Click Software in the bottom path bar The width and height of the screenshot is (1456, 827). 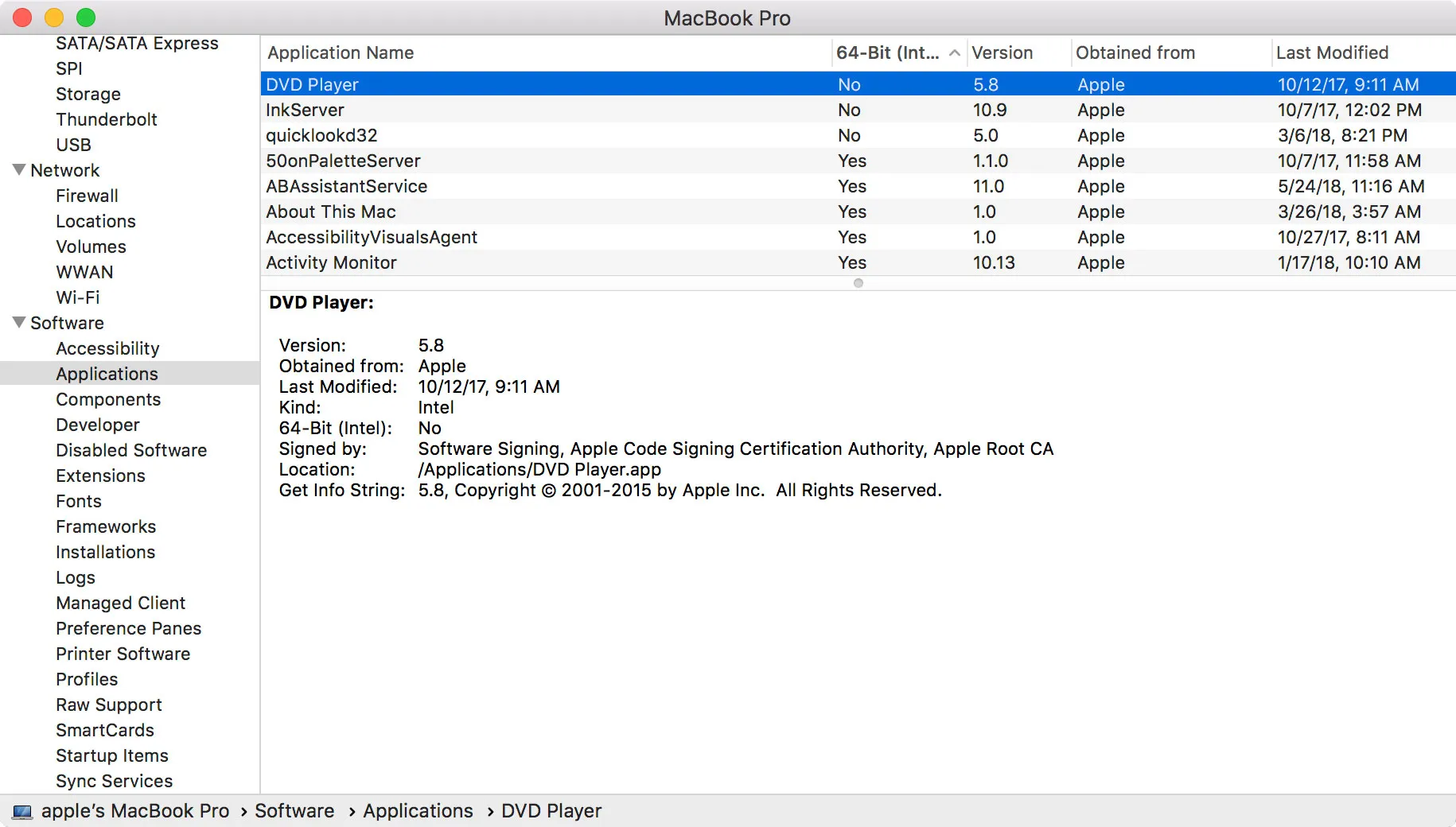click(x=294, y=811)
